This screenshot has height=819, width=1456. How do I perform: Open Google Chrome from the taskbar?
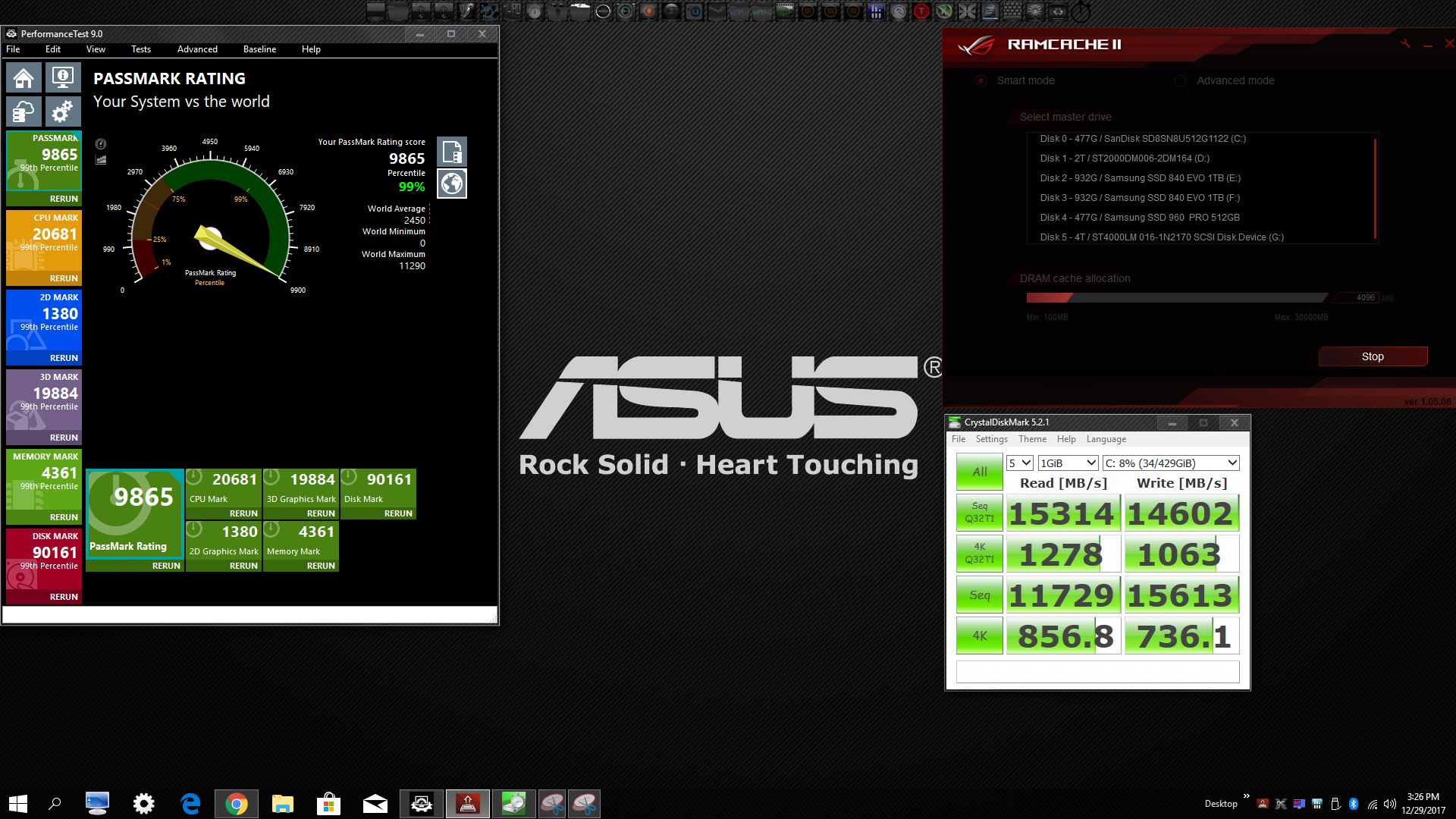pos(237,804)
